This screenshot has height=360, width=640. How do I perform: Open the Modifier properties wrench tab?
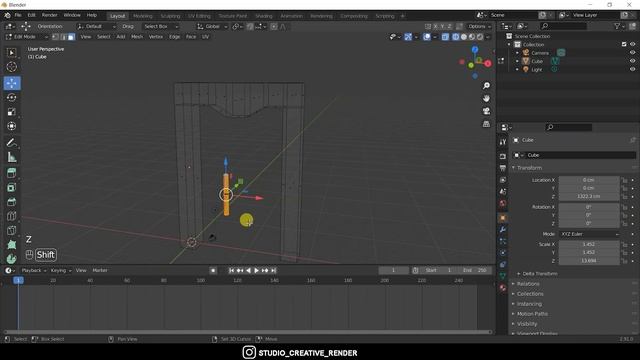click(x=503, y=229)
